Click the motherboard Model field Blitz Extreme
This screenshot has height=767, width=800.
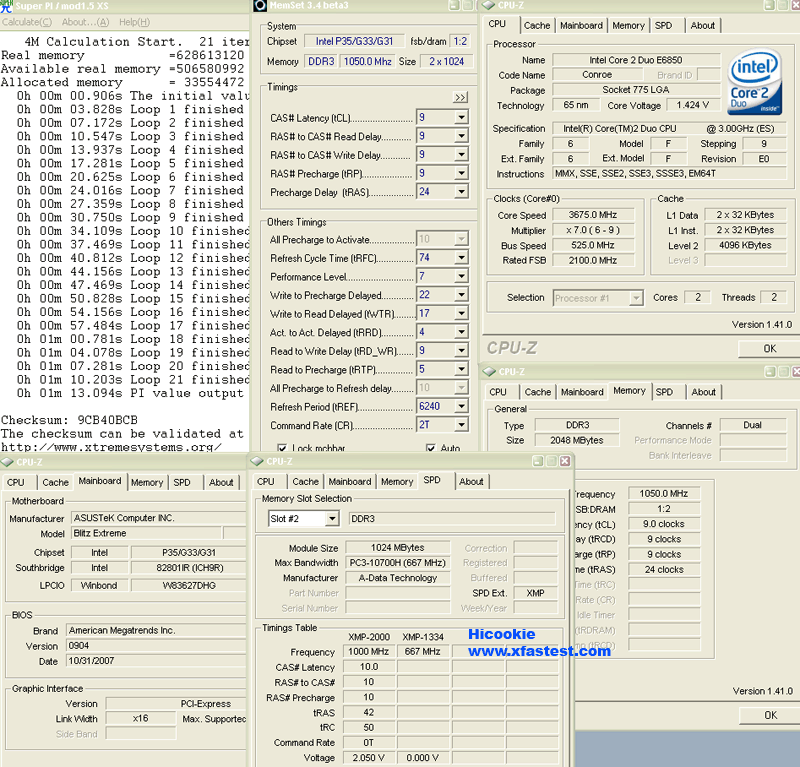click(146, 533)
